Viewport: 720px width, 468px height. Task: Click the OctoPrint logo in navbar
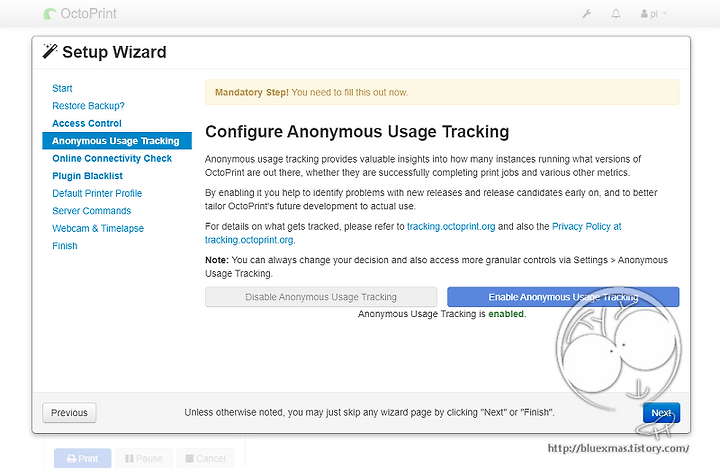tap(80, 14)
